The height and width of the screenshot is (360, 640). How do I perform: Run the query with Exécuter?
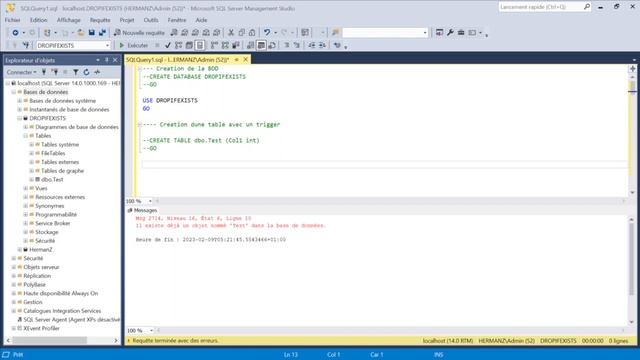[133, 45]
